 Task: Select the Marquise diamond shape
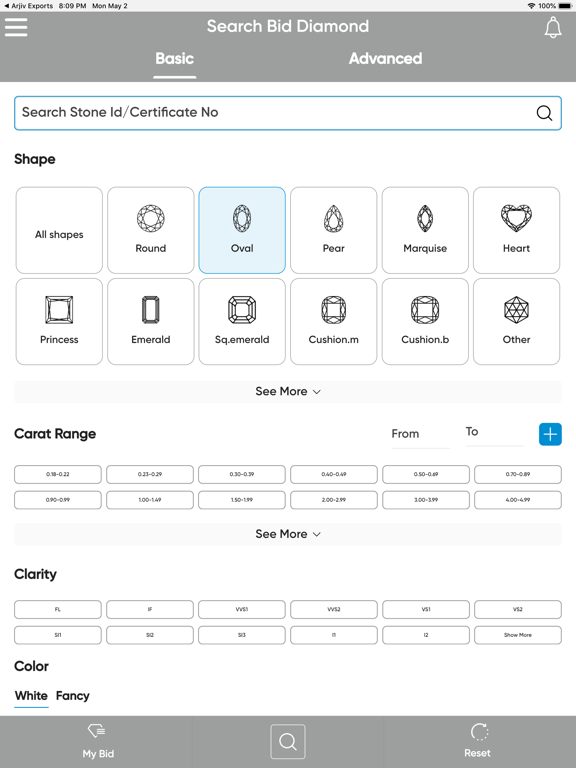click(x=425, y=230)
